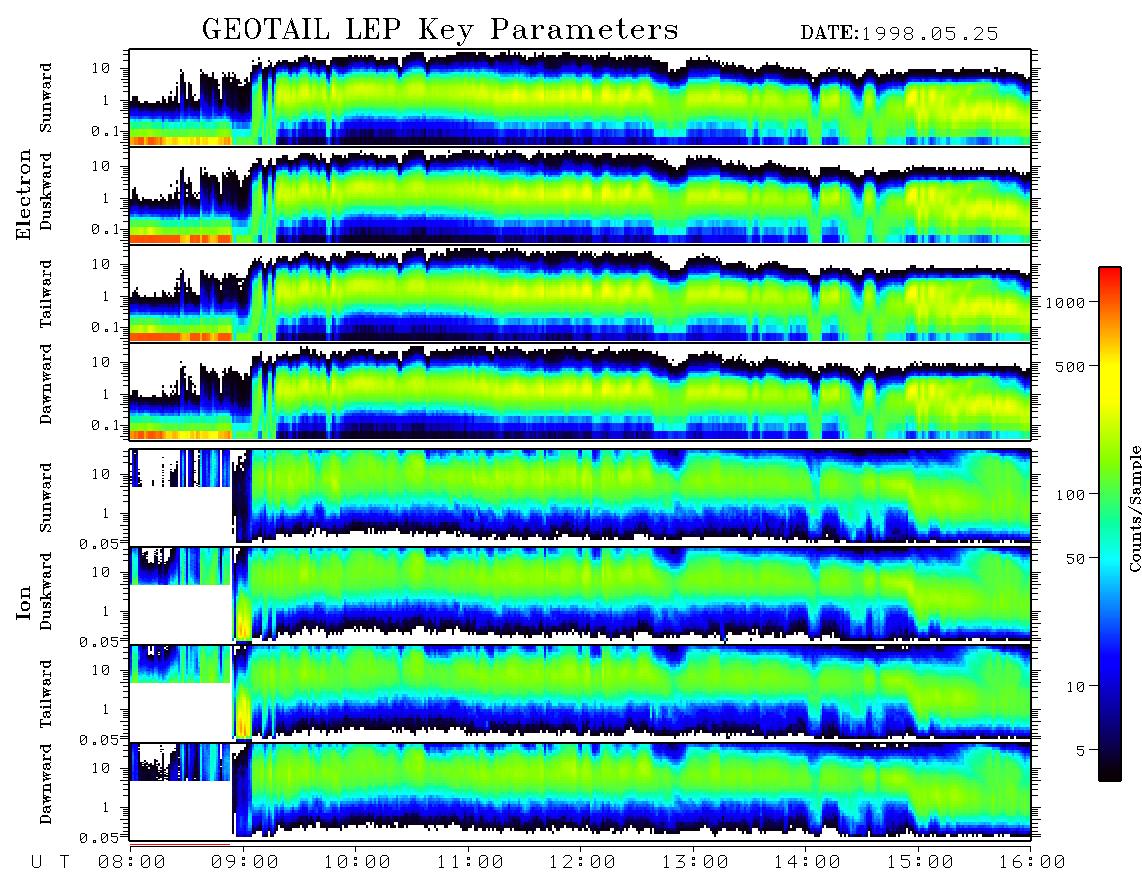The width and height of the screenshot is (1142, 880).
Task: Click the Ion Duskward spectrogram panel
Action: click(580, 594)
